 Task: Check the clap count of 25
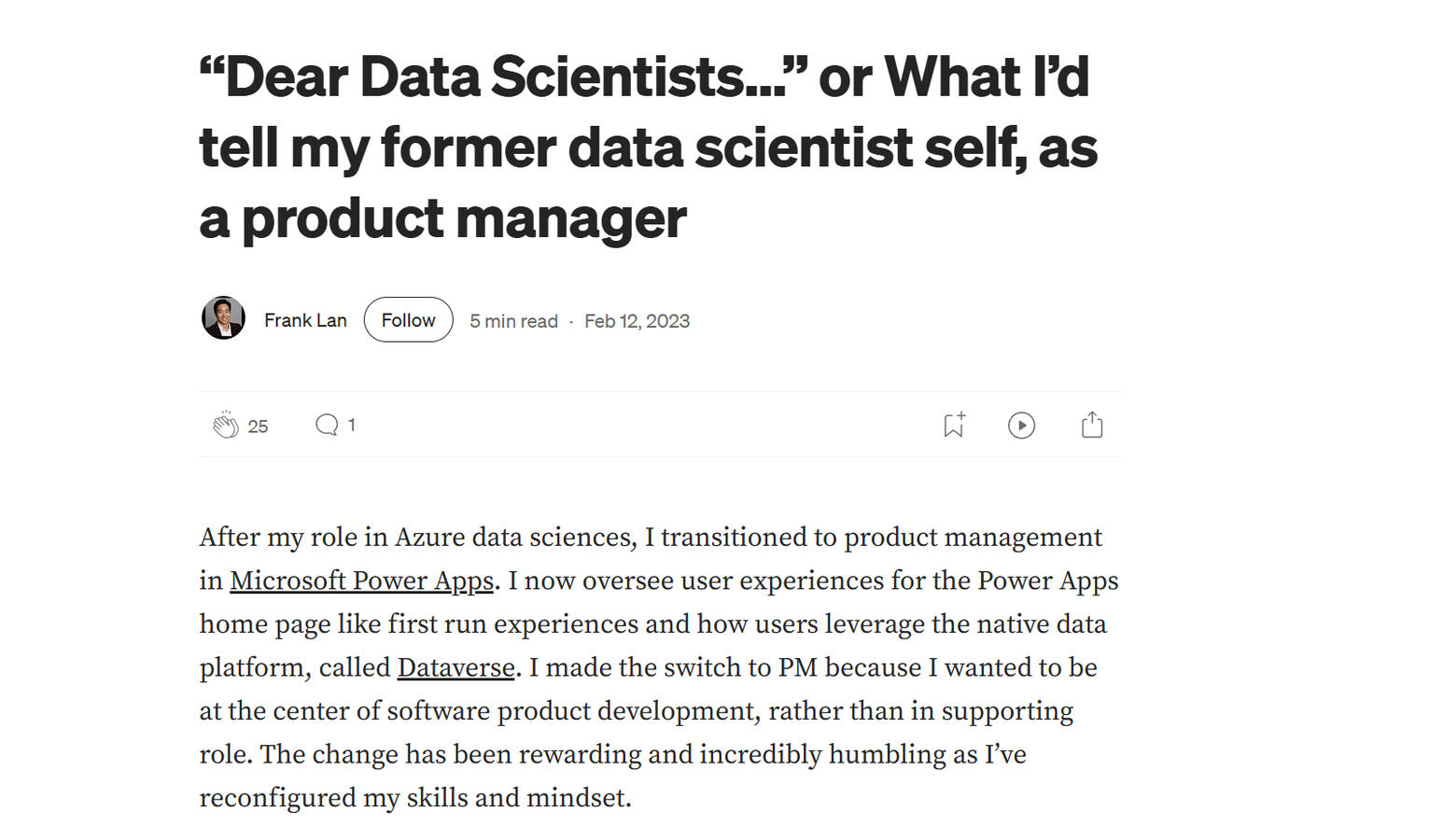click(x=259, y=426)
